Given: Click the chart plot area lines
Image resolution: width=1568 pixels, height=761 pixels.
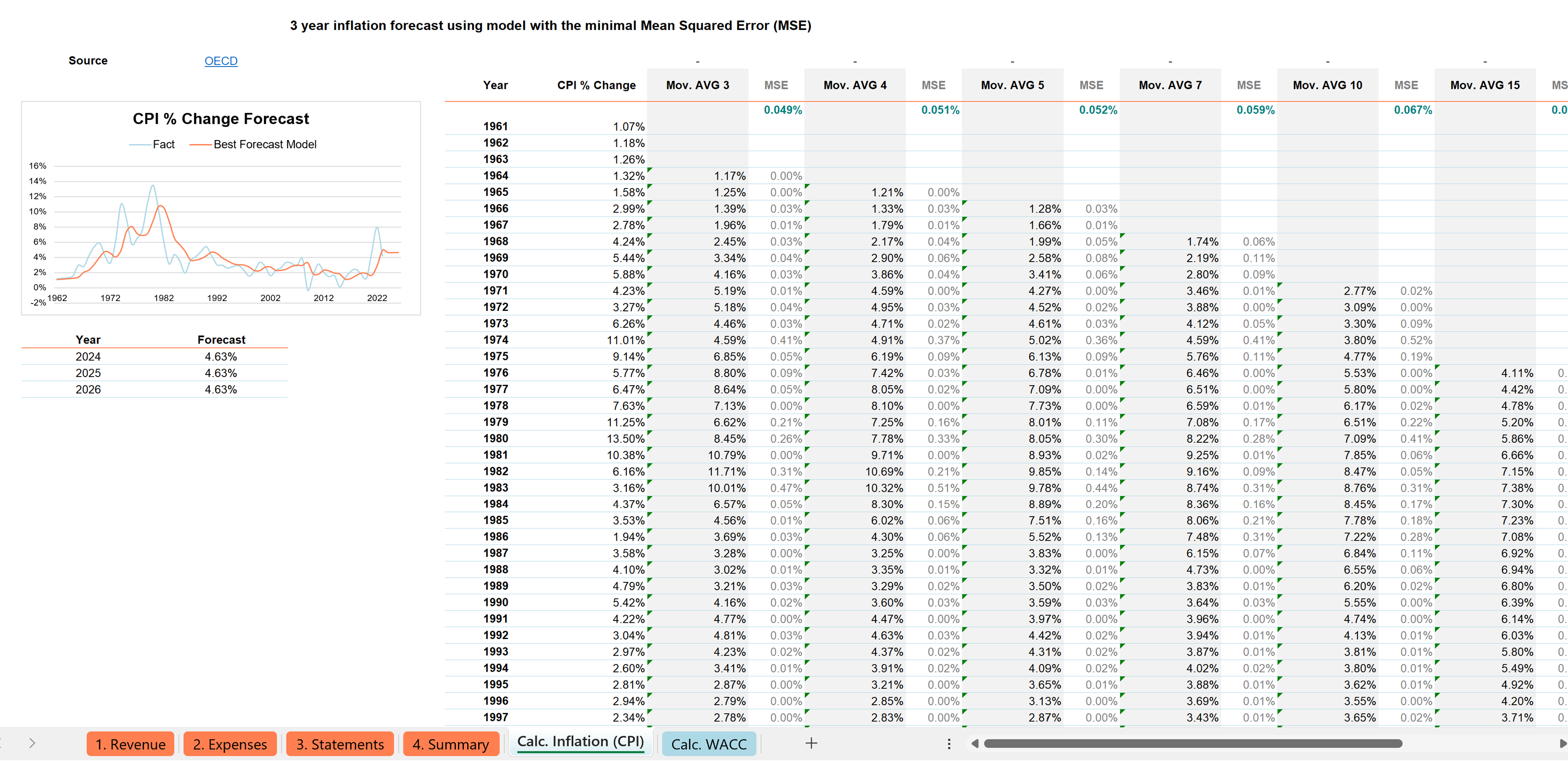Looking at the screenshot, I should click(x=228, y=234).
